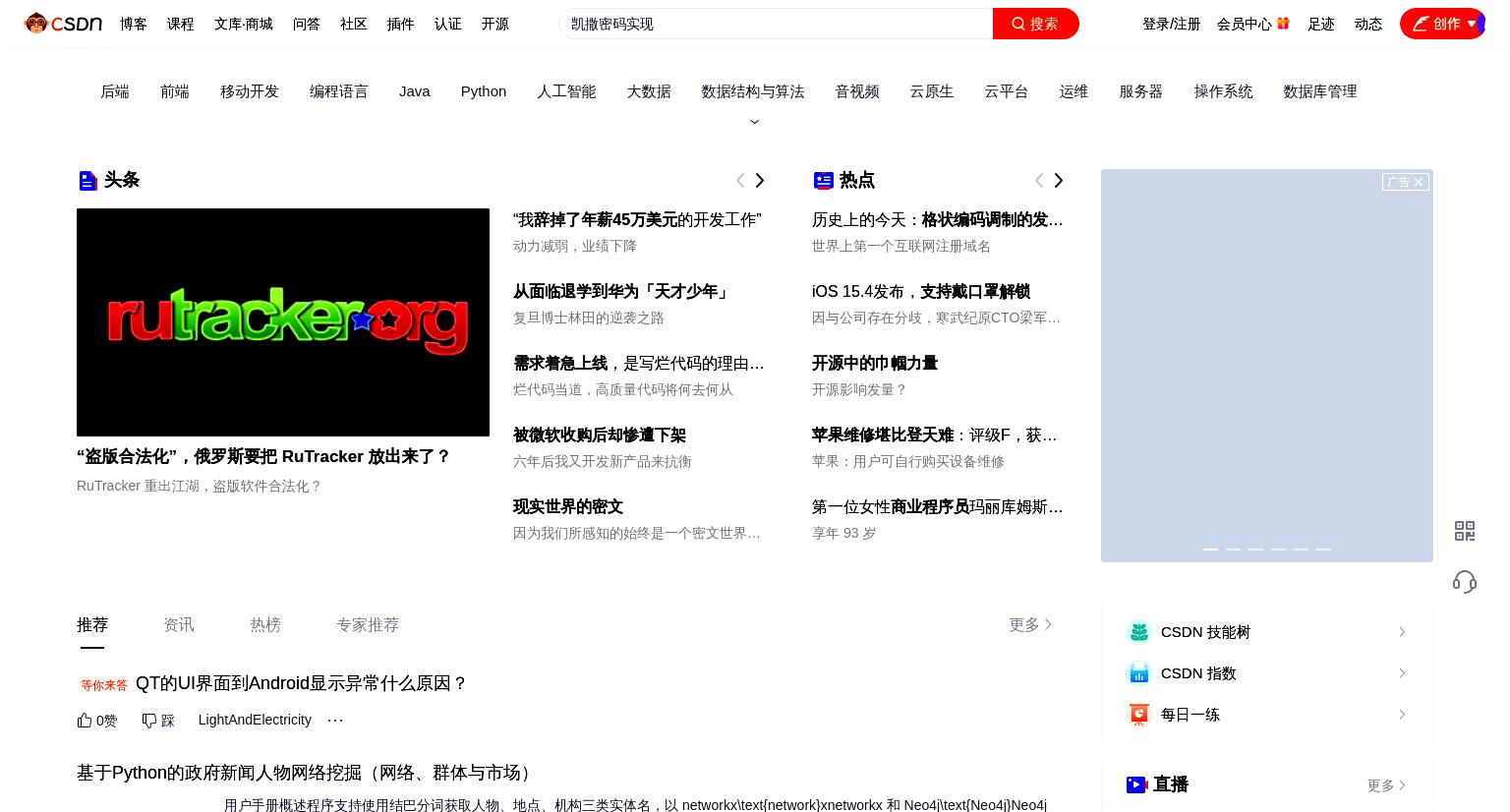Switch to the 专家推荐 tab
This screenshot has height=812, width=1510.
(x=368, y=624)
